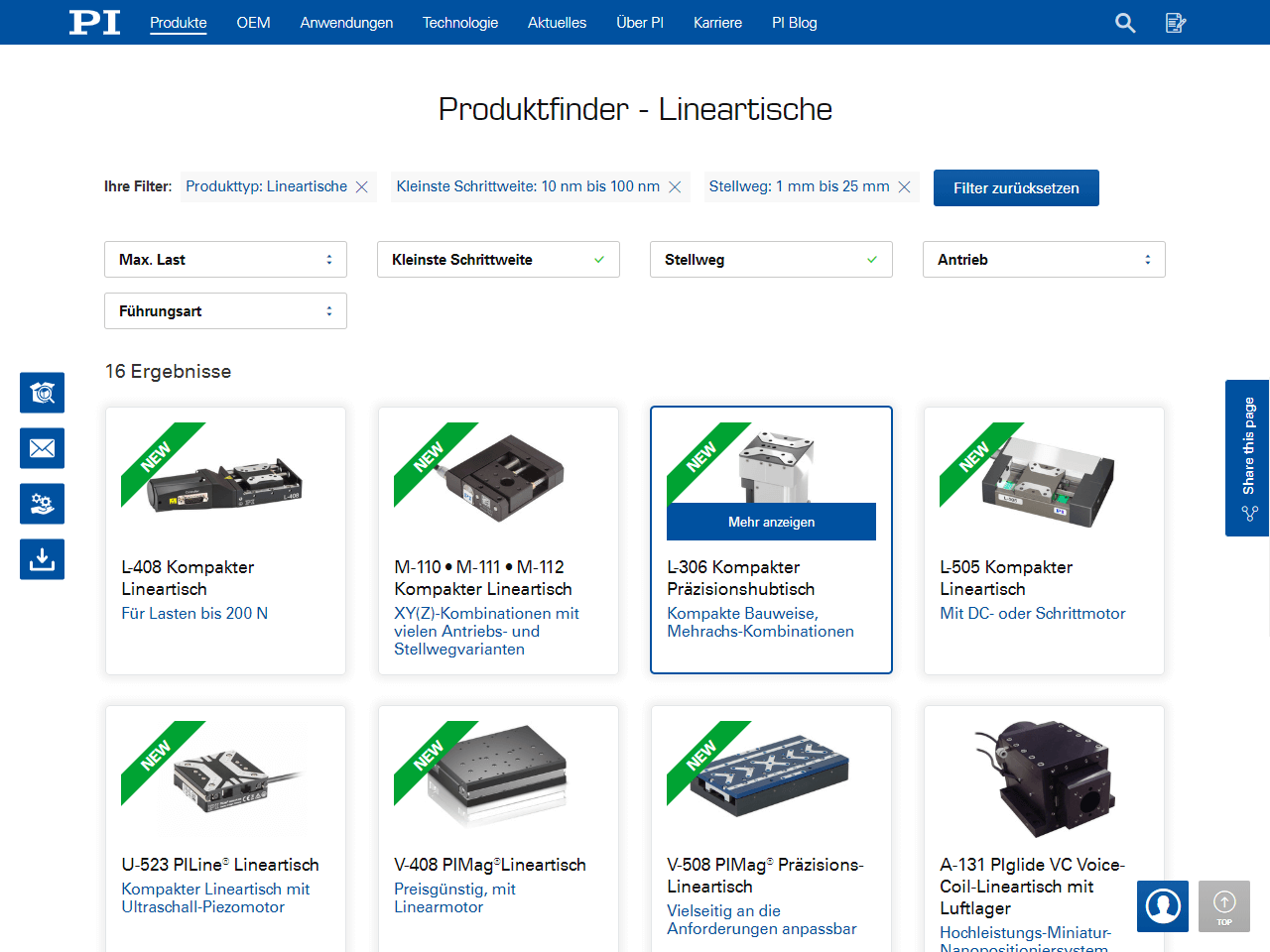The width and height of the screenshot is (1270, 952).
Task: Open the search magnifier icon
Action: [1125, 23]
